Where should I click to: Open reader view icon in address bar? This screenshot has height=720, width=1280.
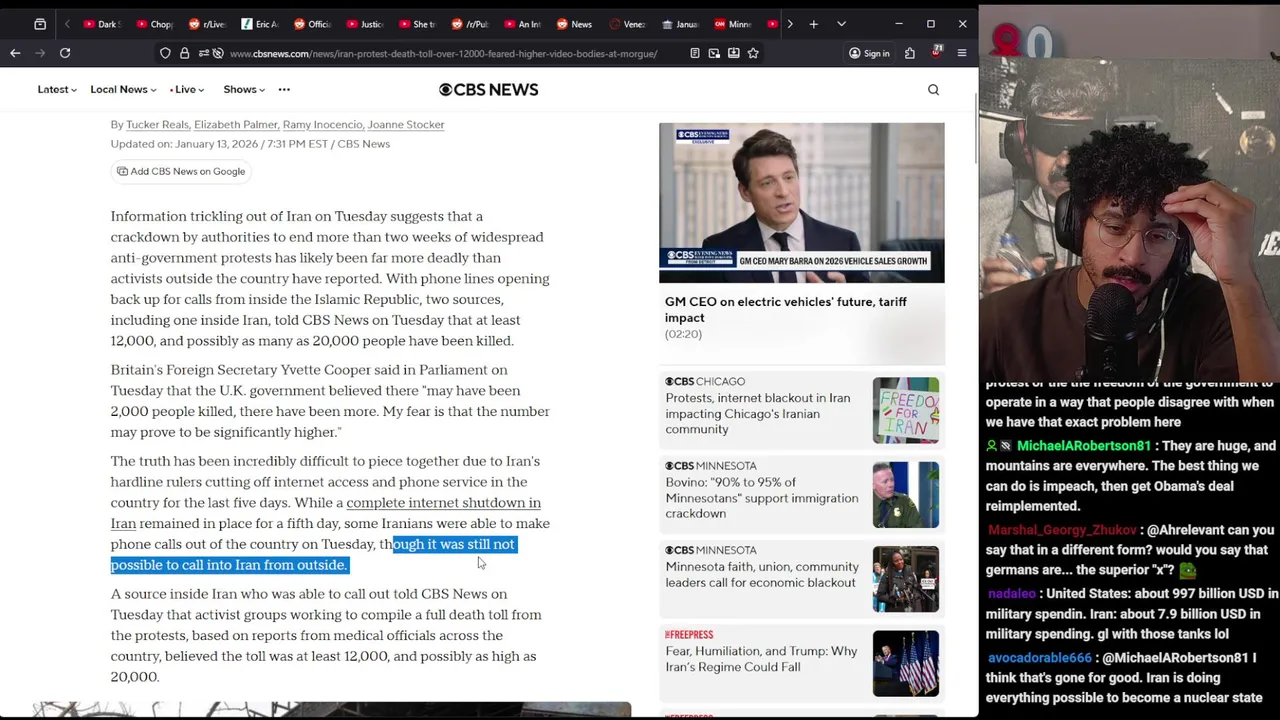point(695,53)
